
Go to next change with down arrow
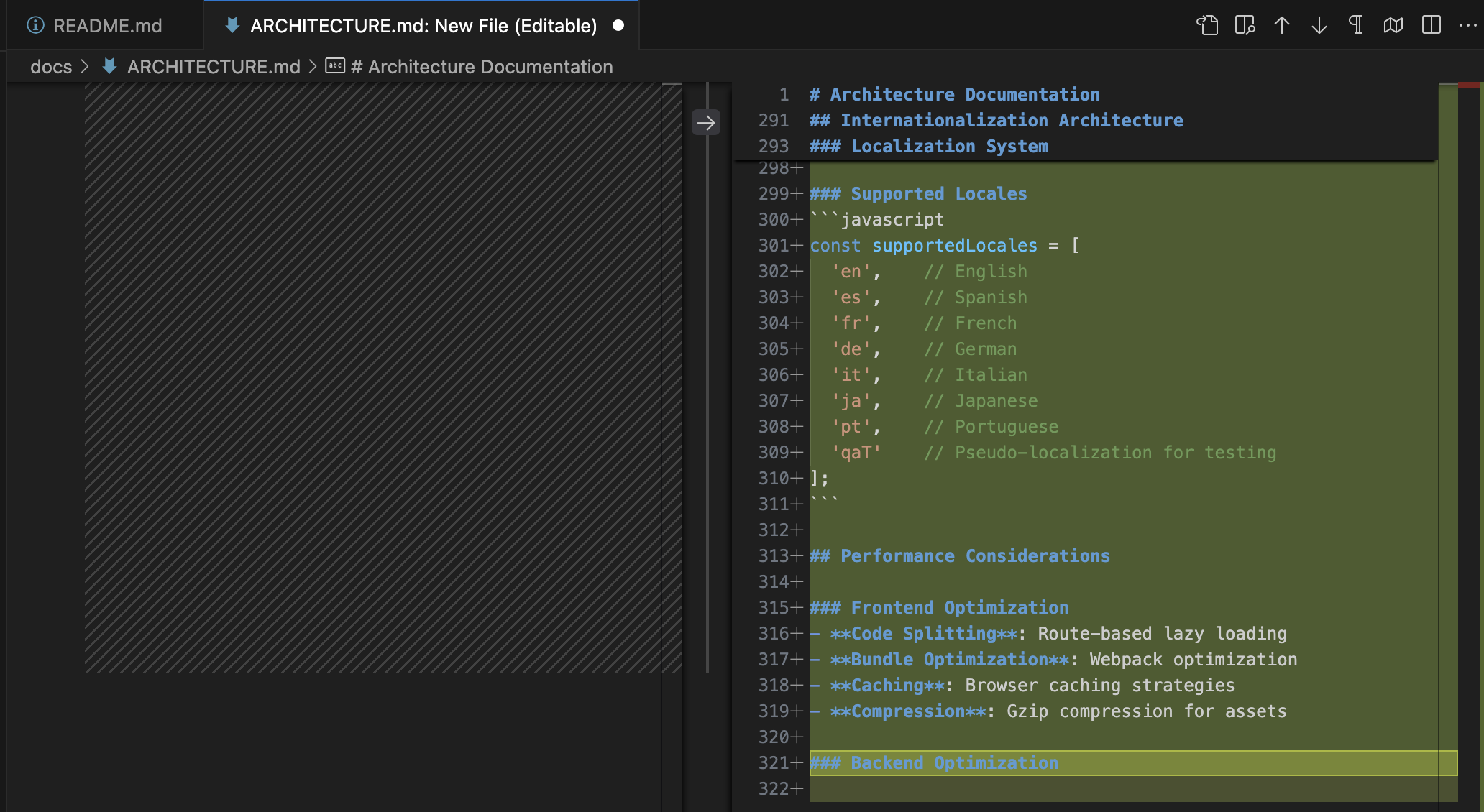tap(1319, 25)
